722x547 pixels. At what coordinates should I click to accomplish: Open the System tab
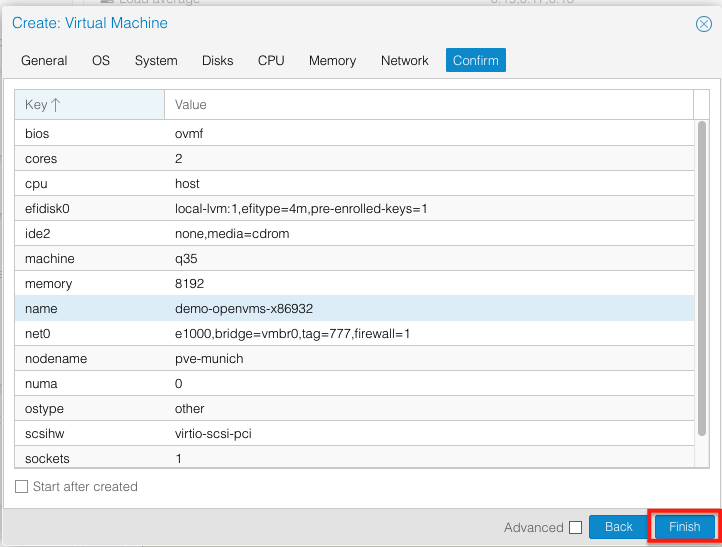coord(156,60)
